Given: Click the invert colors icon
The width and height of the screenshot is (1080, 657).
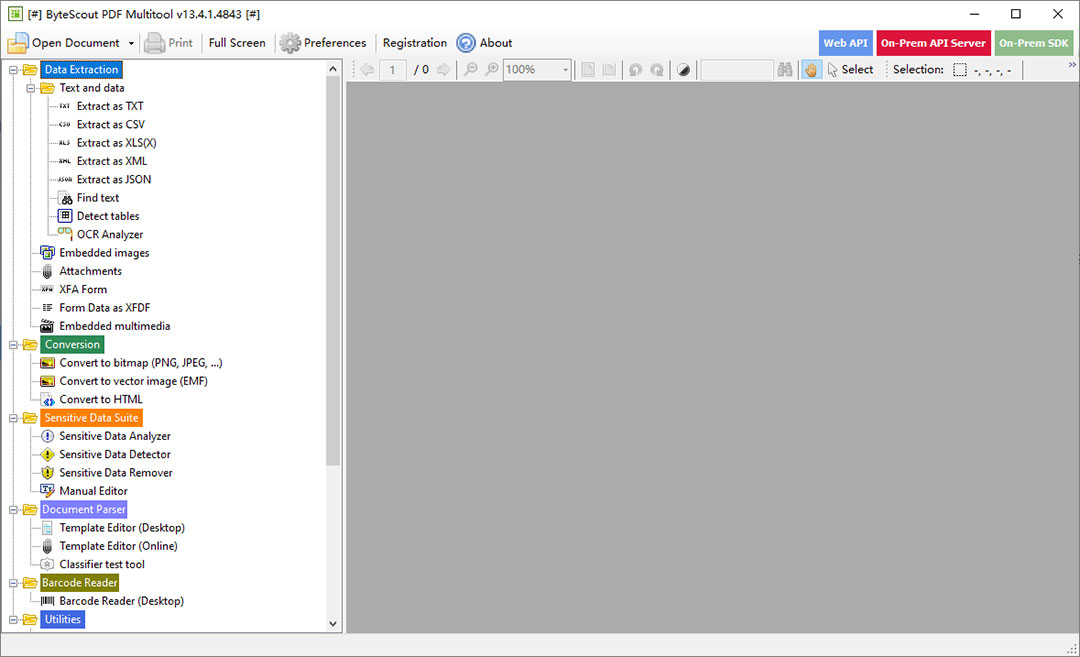Looking at the screenshot, I should pos(683,70).
